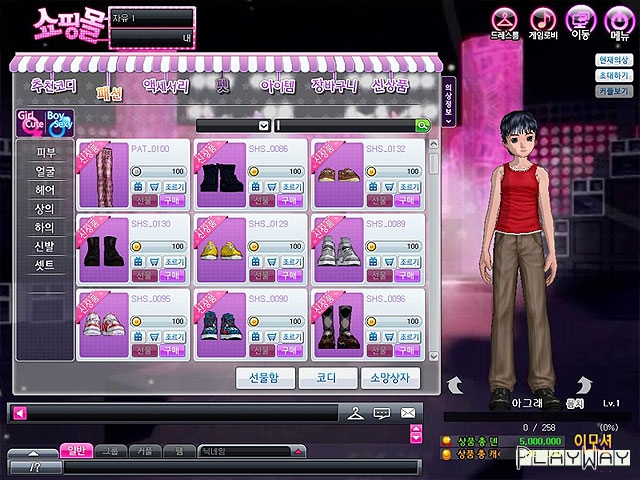Click the envelope mail icon in chat bar
The image size is (640, 480).
[x=408, y=412]
